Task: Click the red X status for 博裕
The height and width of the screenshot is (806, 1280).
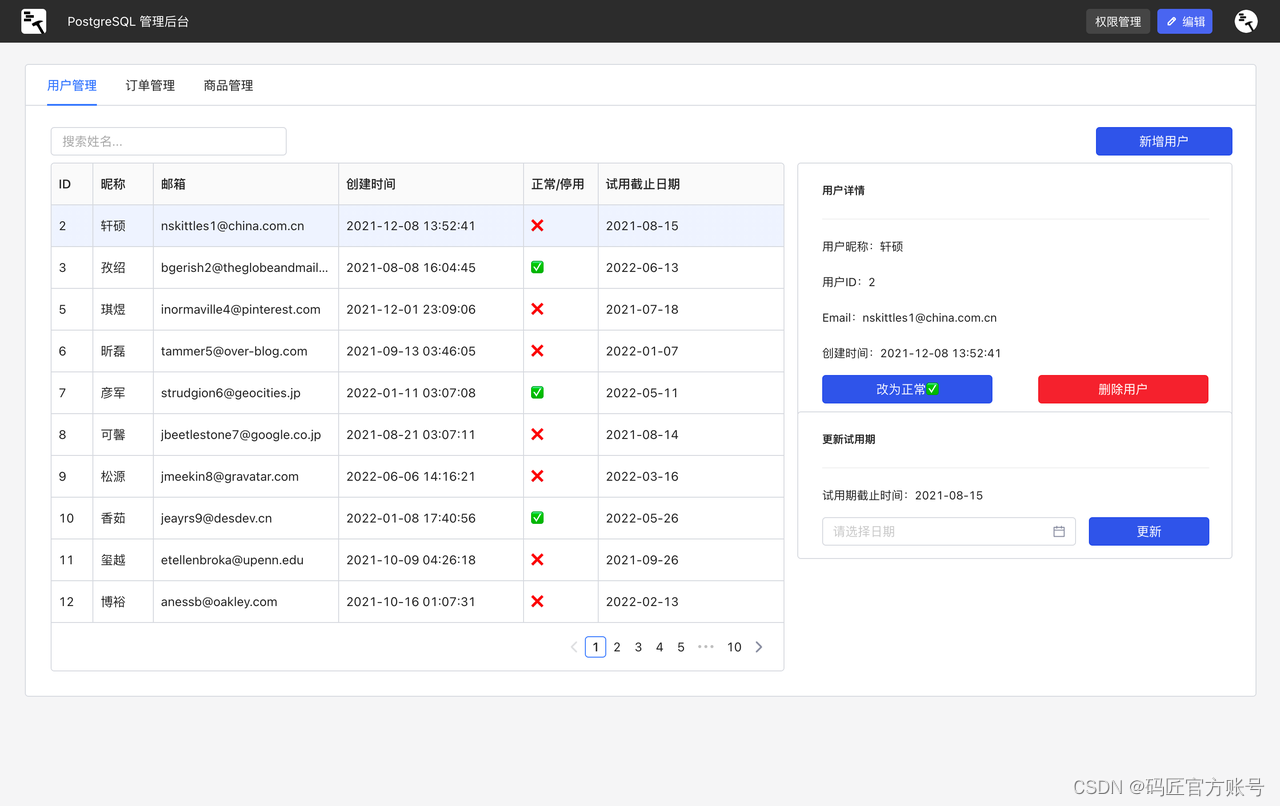Action: pos(537,602)
